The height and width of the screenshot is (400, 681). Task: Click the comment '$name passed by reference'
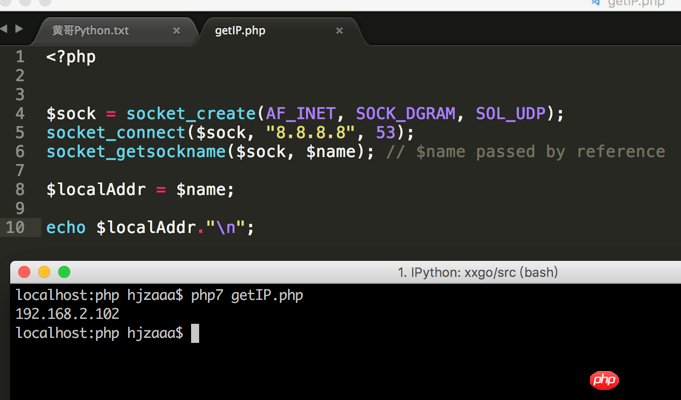coord(540,152)
